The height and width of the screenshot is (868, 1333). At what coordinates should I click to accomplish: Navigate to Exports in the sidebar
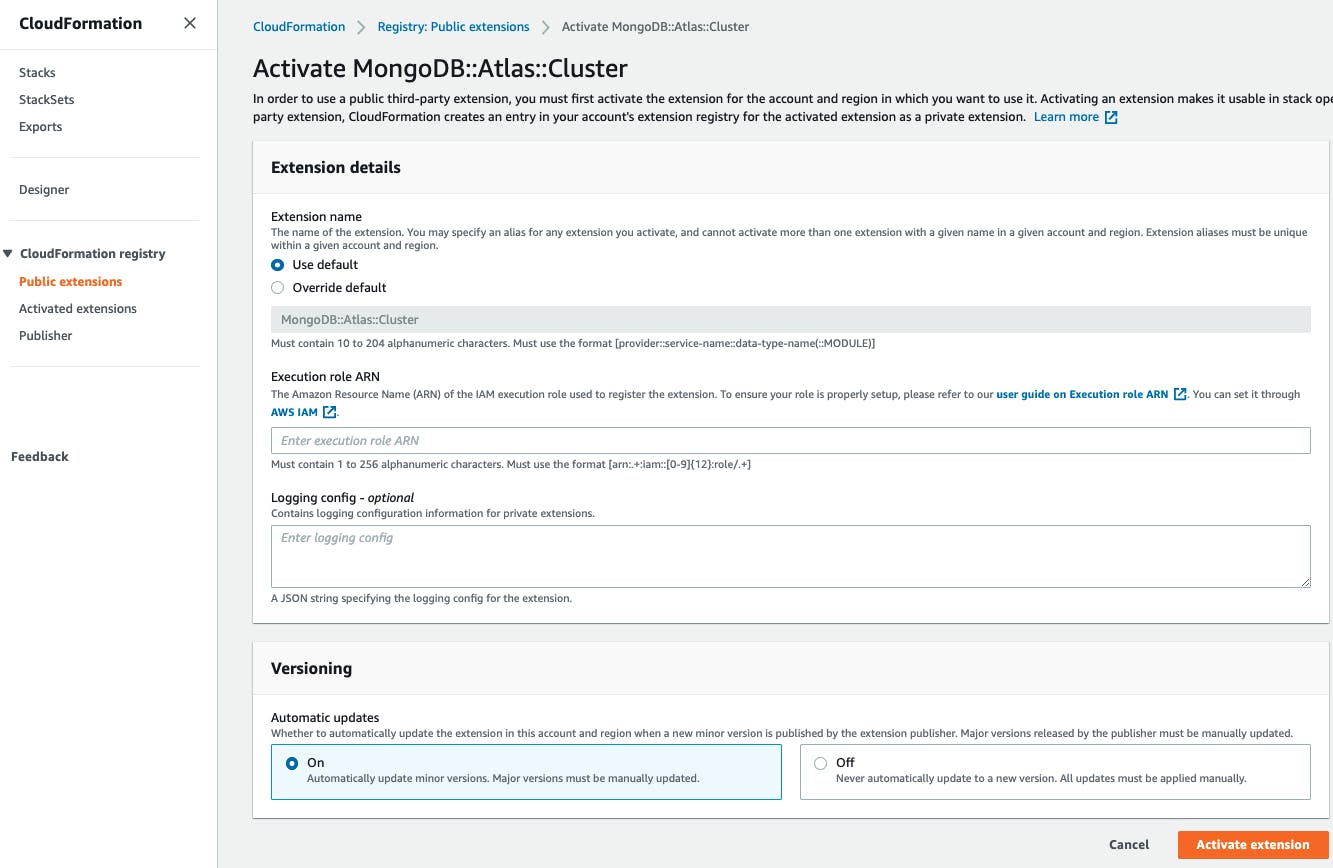40,126
